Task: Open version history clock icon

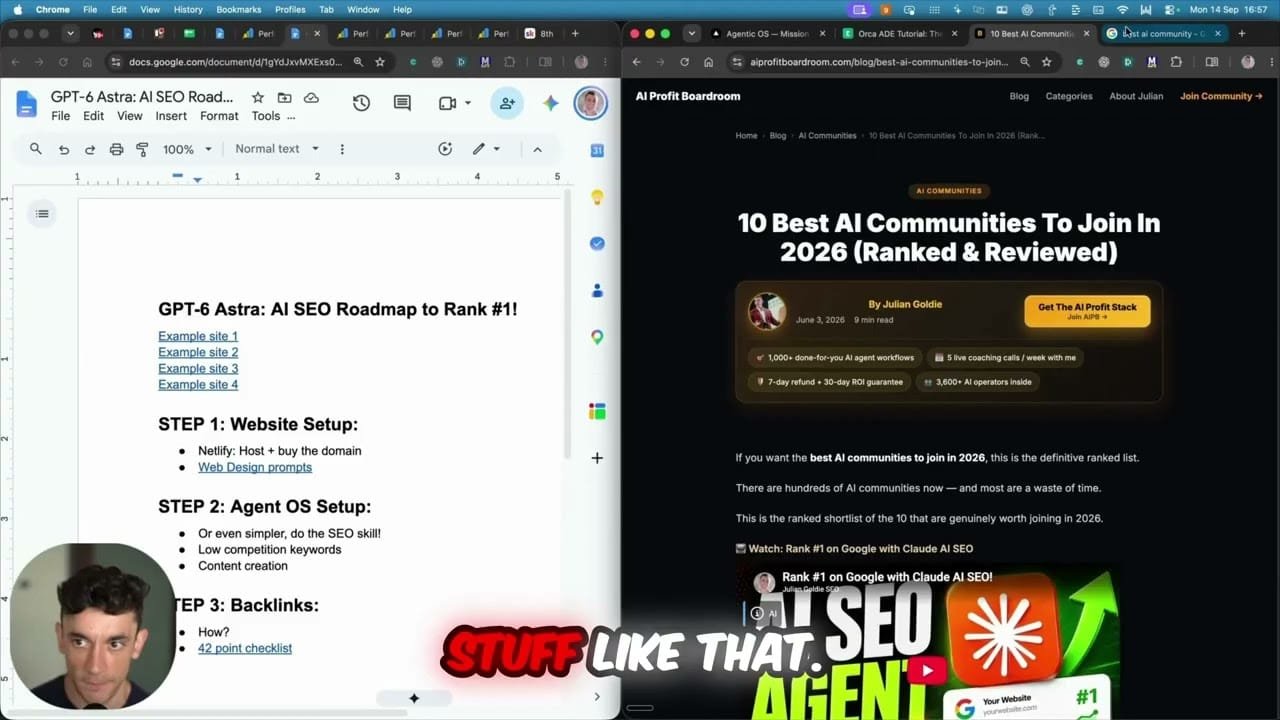Action: pos(361,103)
